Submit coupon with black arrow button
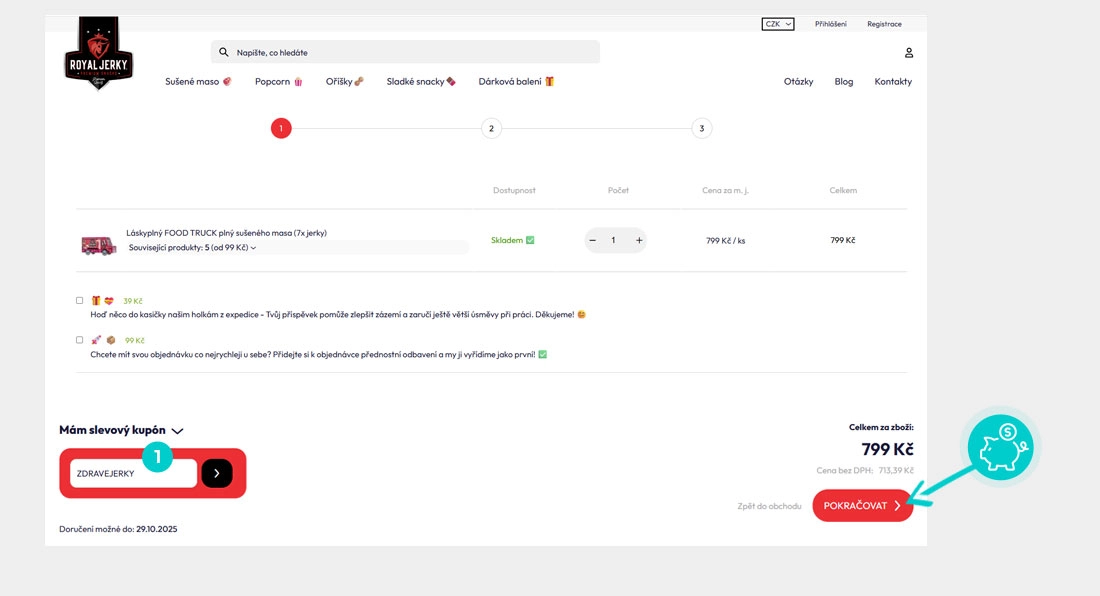 click(x=216, y=473)
